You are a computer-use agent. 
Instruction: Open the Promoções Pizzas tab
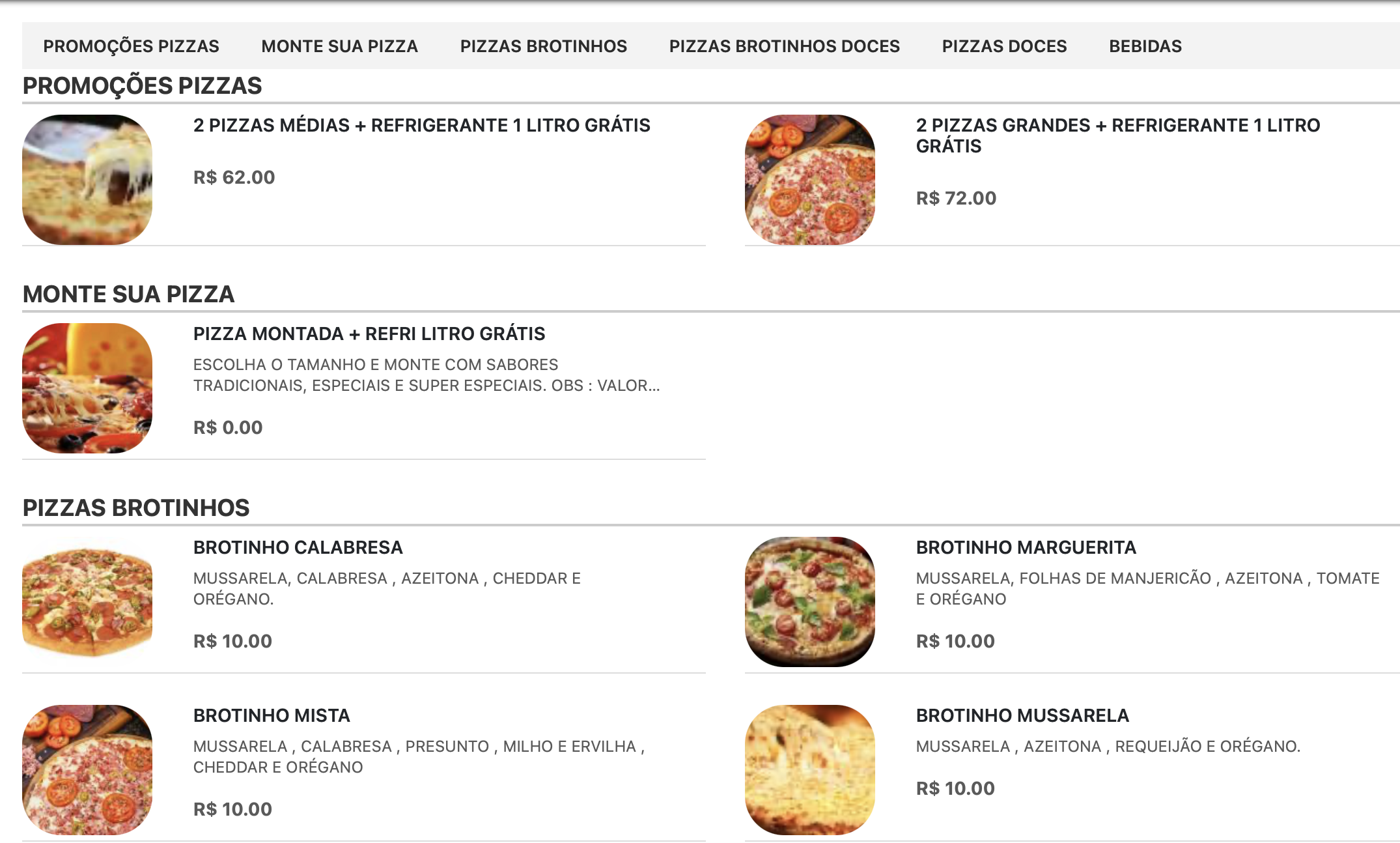point(131,46)
